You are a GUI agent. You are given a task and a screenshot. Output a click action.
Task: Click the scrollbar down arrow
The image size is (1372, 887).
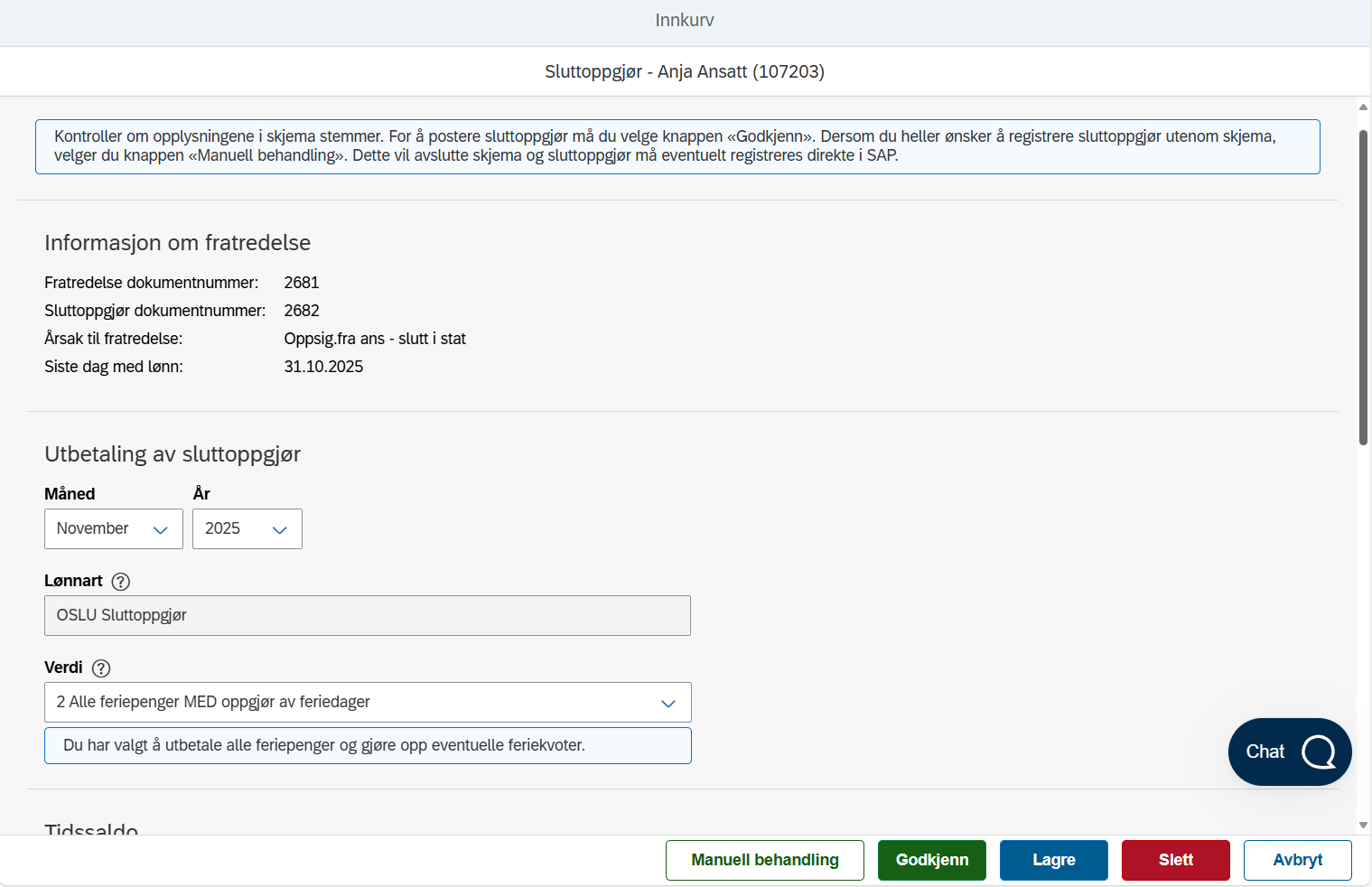coord(1363,825)
